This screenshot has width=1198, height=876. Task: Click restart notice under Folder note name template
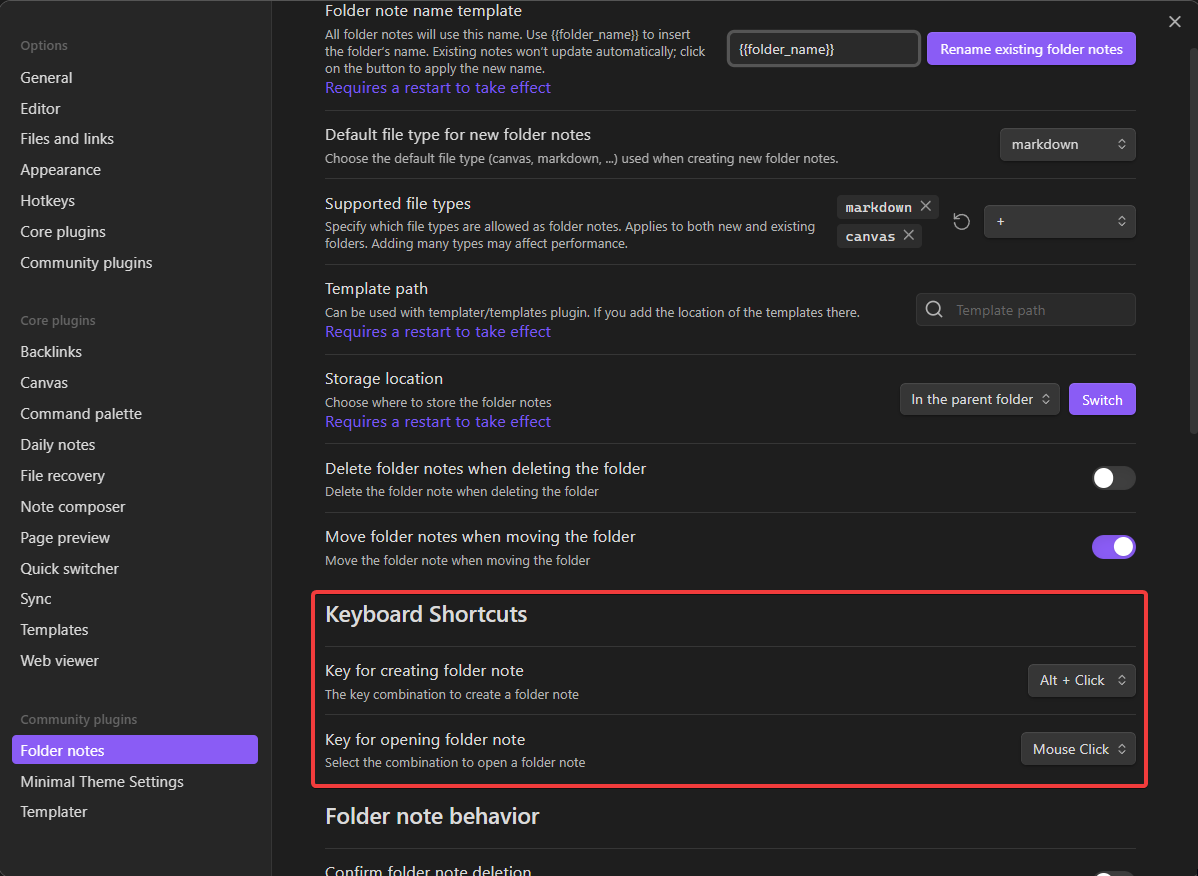coord(438,88)
